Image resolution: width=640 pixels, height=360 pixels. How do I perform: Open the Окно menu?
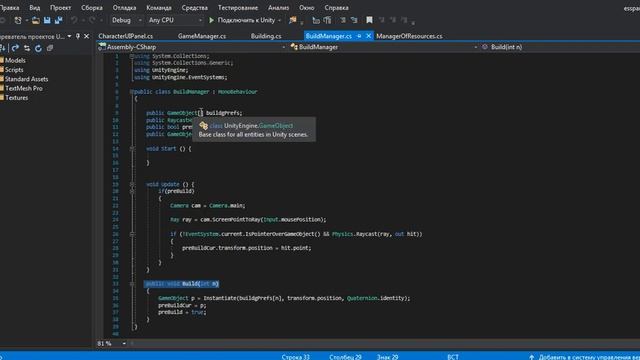[307, 8]
